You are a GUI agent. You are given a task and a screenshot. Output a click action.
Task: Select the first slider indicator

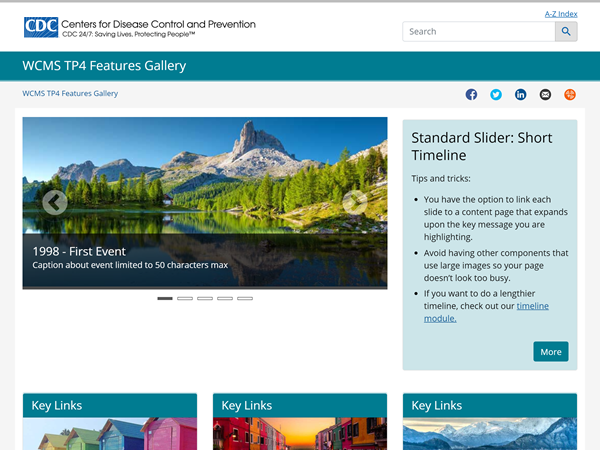click(x=165, y=298)
